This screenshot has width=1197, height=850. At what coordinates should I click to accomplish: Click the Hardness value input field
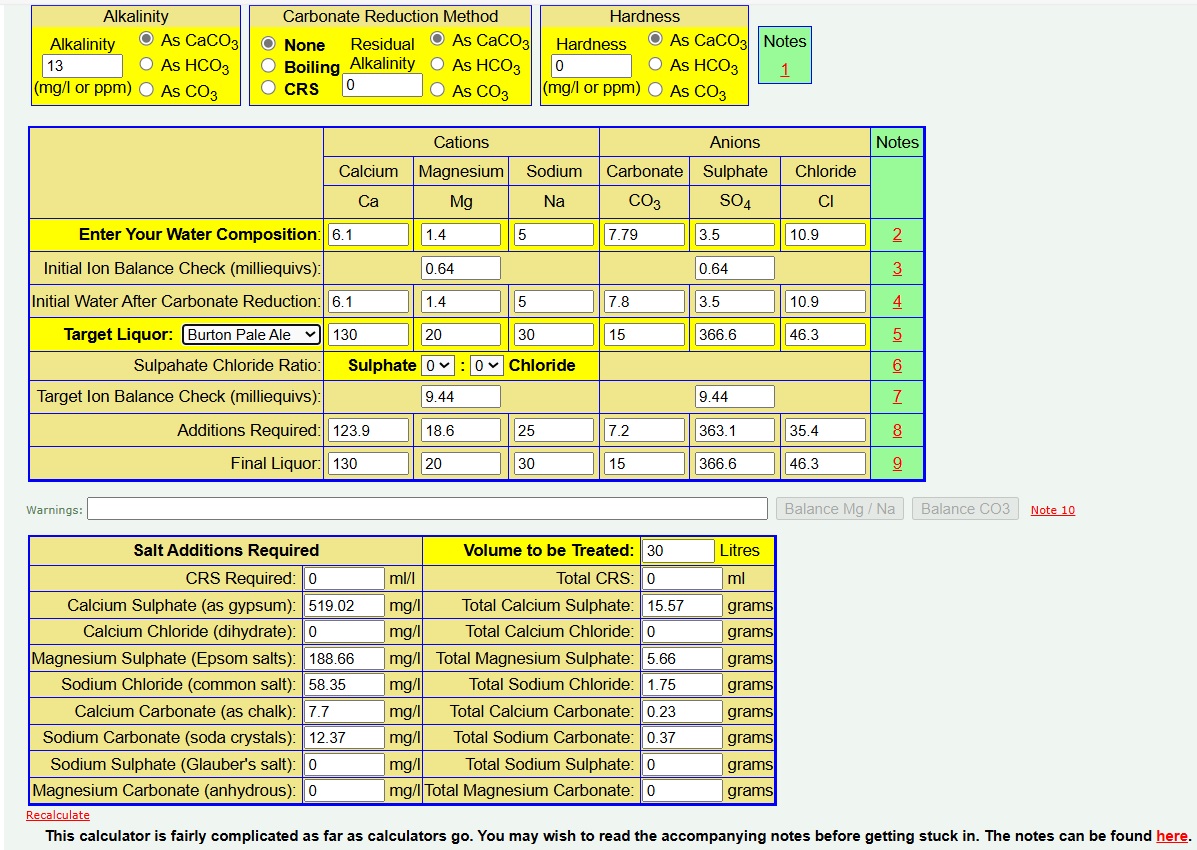591,66
